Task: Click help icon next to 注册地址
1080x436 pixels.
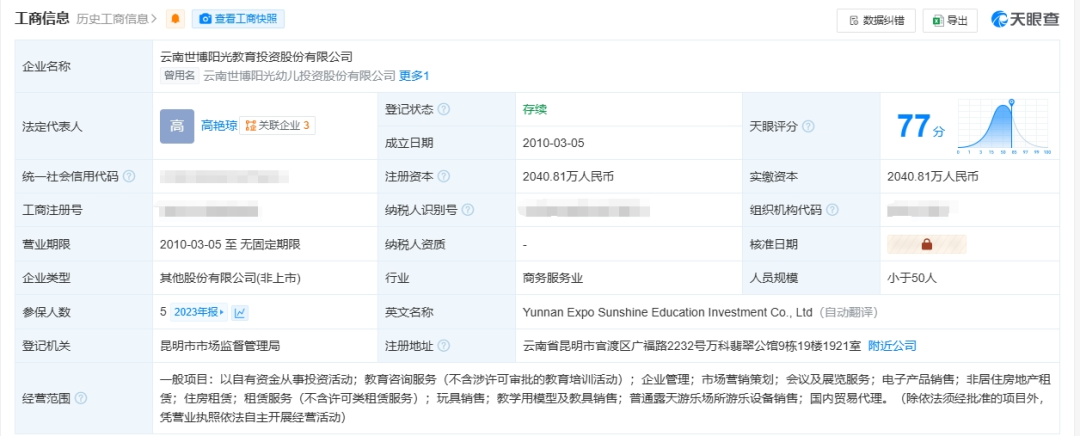Action: click(444, 346)
